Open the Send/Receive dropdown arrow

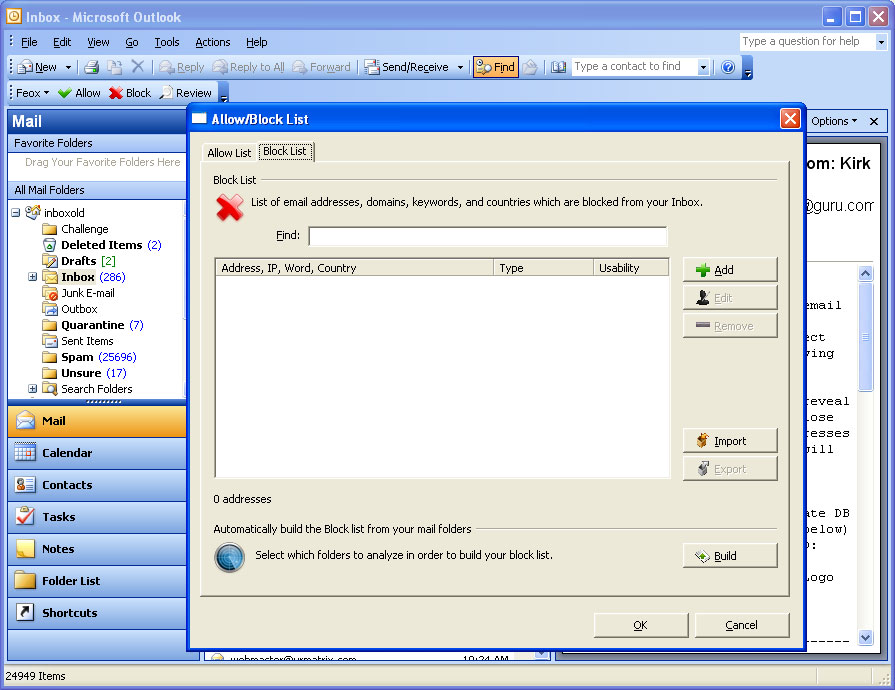pos(460,67)
